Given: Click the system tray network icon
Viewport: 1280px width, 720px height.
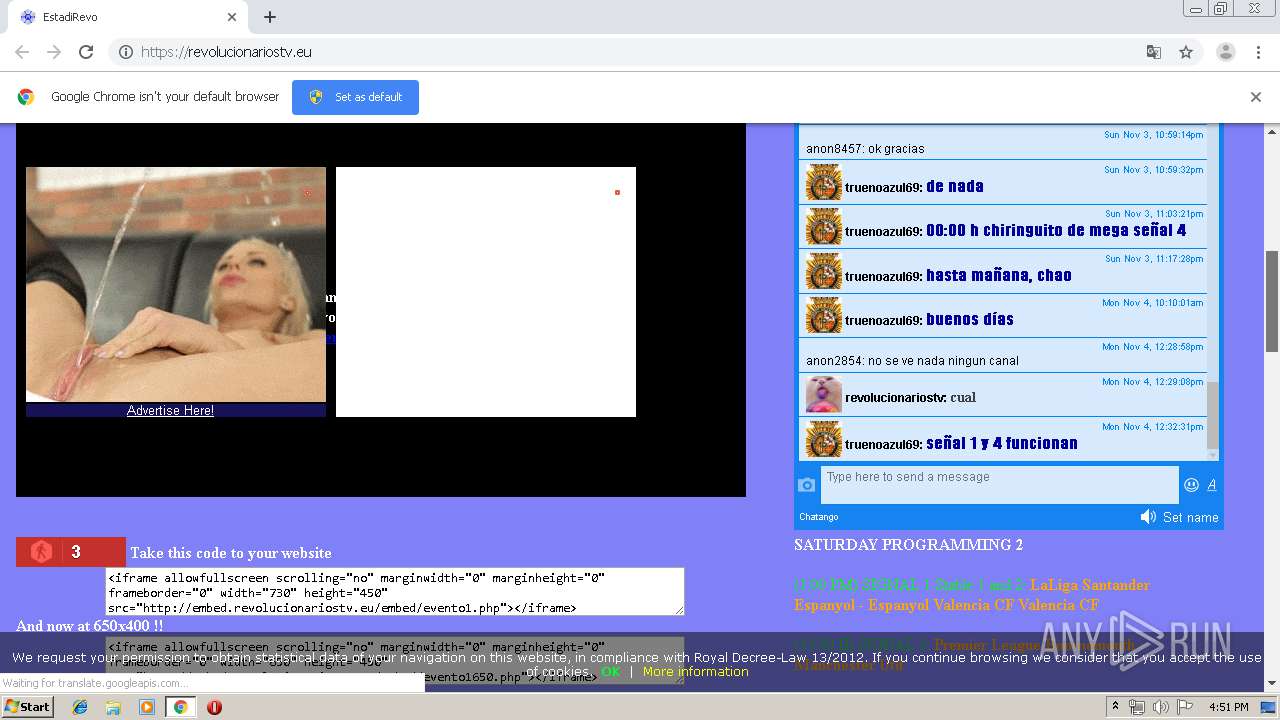Looking at the screenshot, I should 1137,707.
